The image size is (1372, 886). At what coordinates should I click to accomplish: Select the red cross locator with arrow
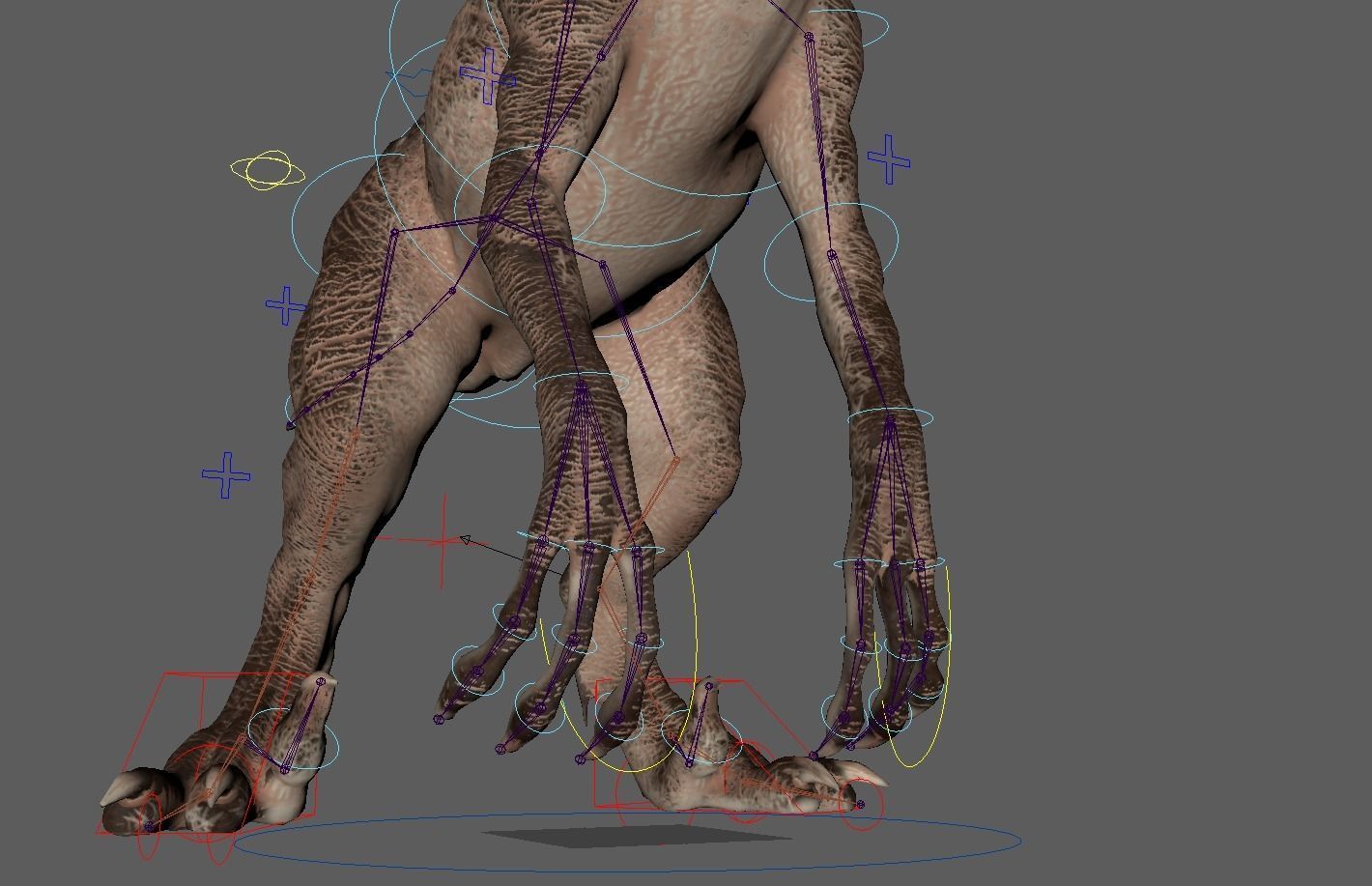tap(442, 541)
